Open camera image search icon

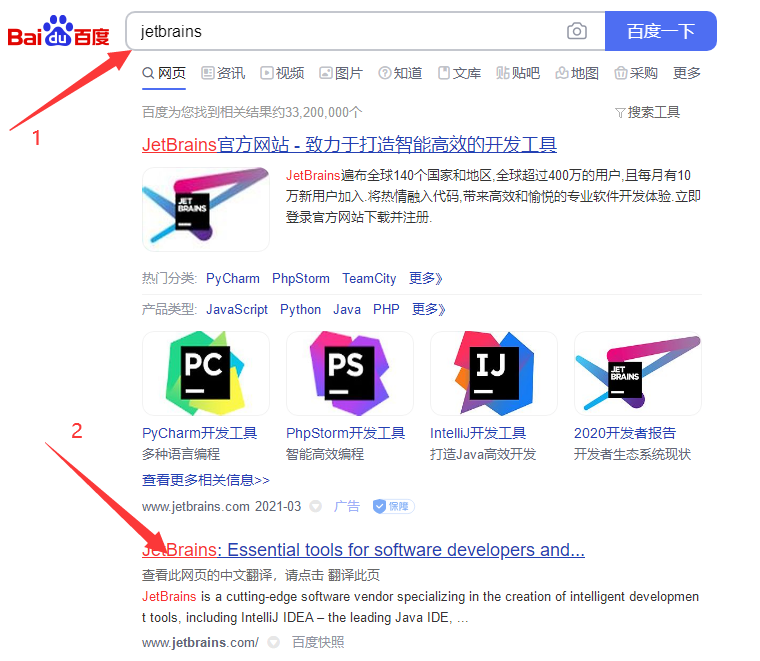(577, 31)
